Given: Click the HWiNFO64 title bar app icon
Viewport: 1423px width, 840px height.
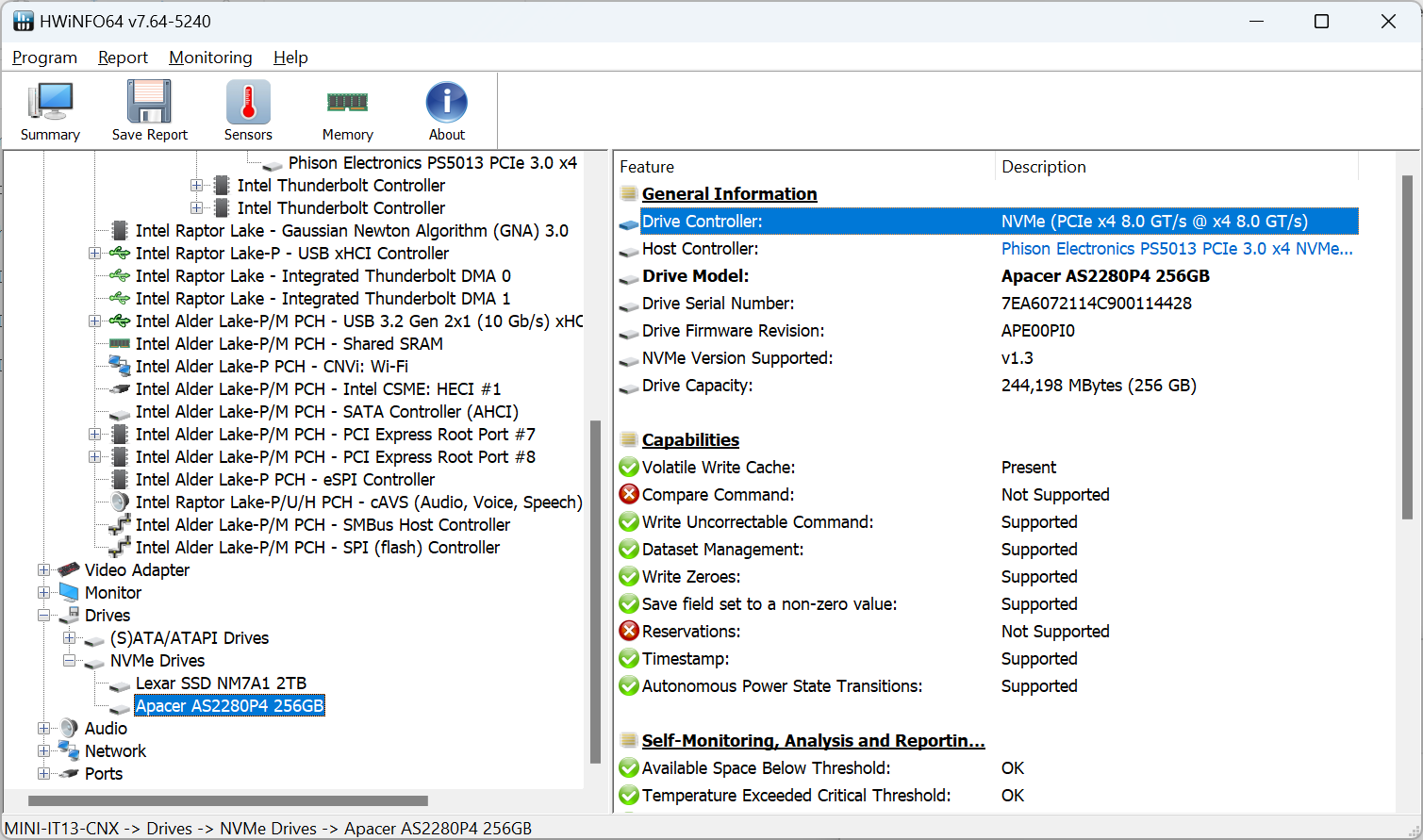Looking at the screenshot, I should point(23,21).
